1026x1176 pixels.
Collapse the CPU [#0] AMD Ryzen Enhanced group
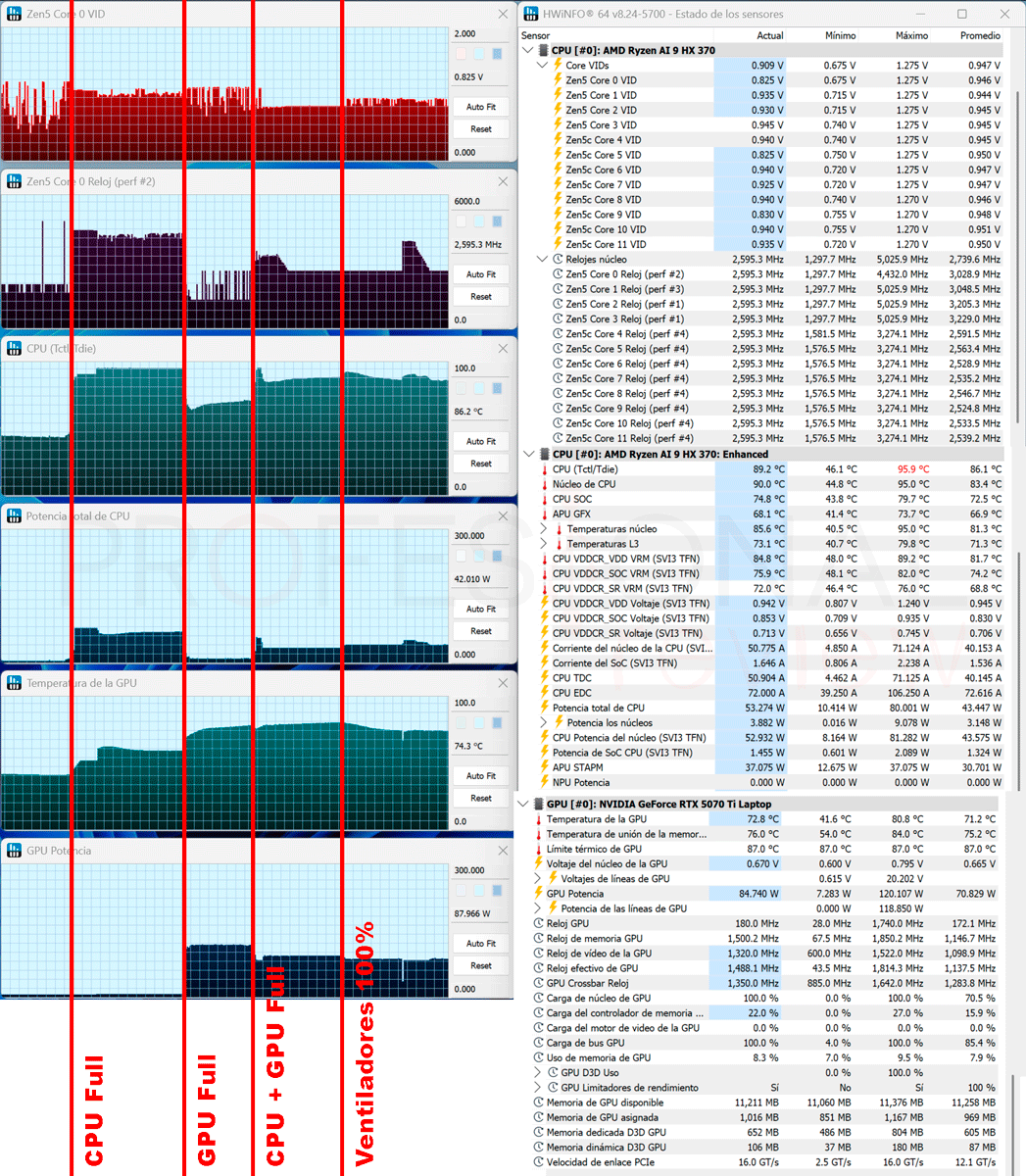click(x=529, y=454)
